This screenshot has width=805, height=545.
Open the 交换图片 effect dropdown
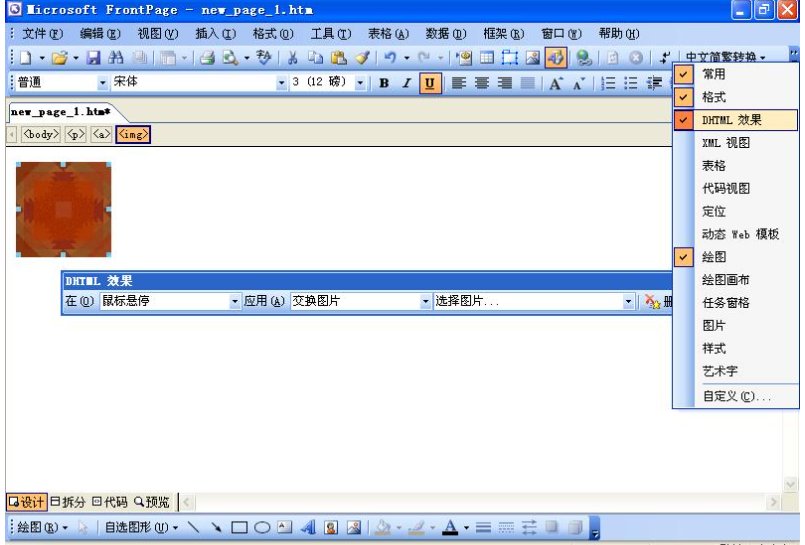[425, 301]
